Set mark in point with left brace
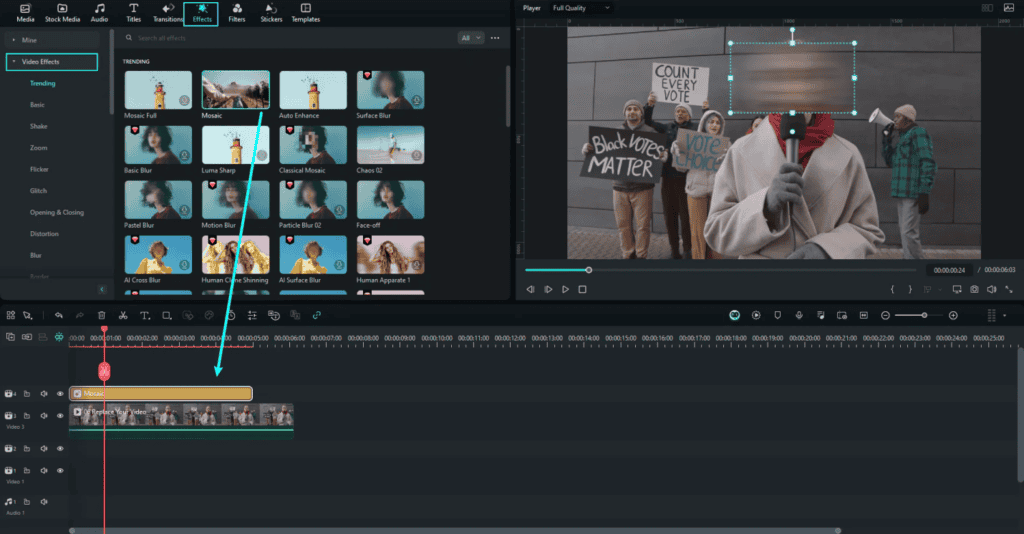The image size is (1024, 534). click(x=892, y=289)
